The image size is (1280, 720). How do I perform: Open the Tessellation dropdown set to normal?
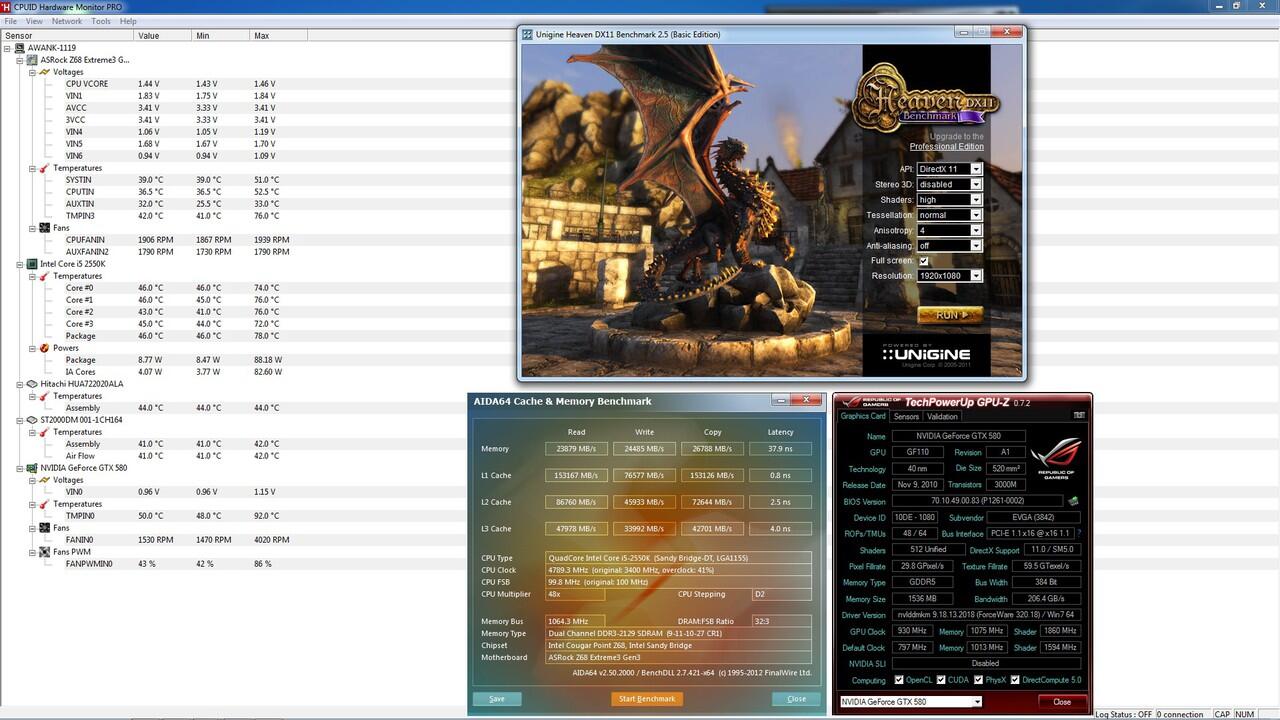[949, 215]
